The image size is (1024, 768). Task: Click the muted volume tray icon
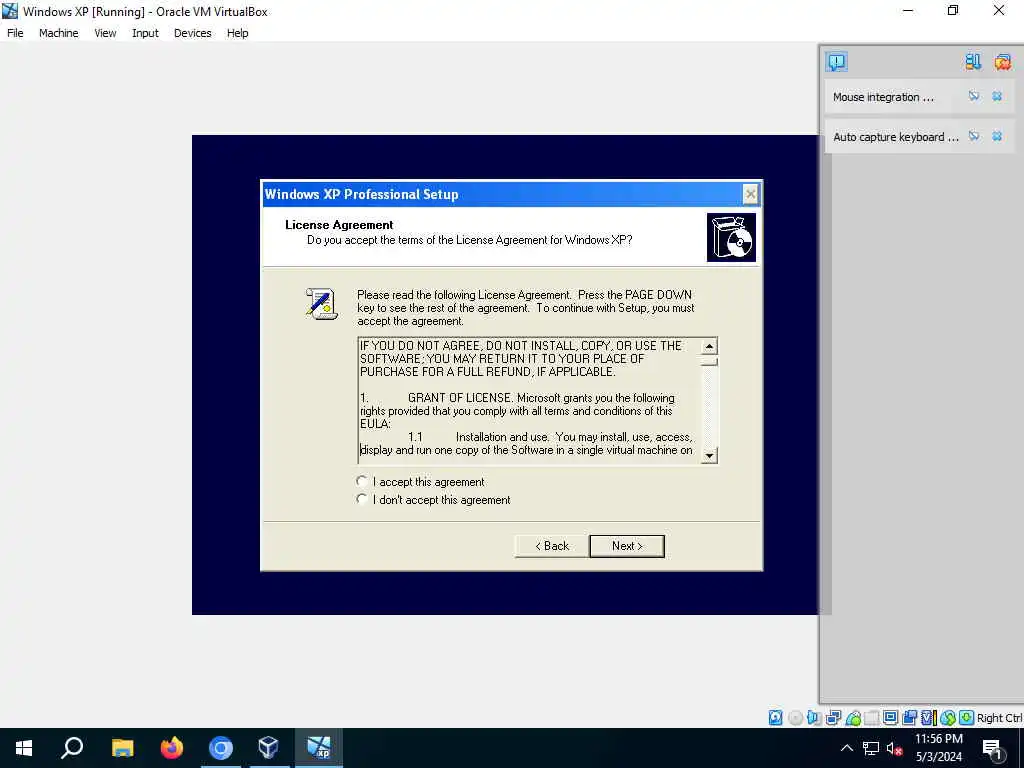[893, 748]
